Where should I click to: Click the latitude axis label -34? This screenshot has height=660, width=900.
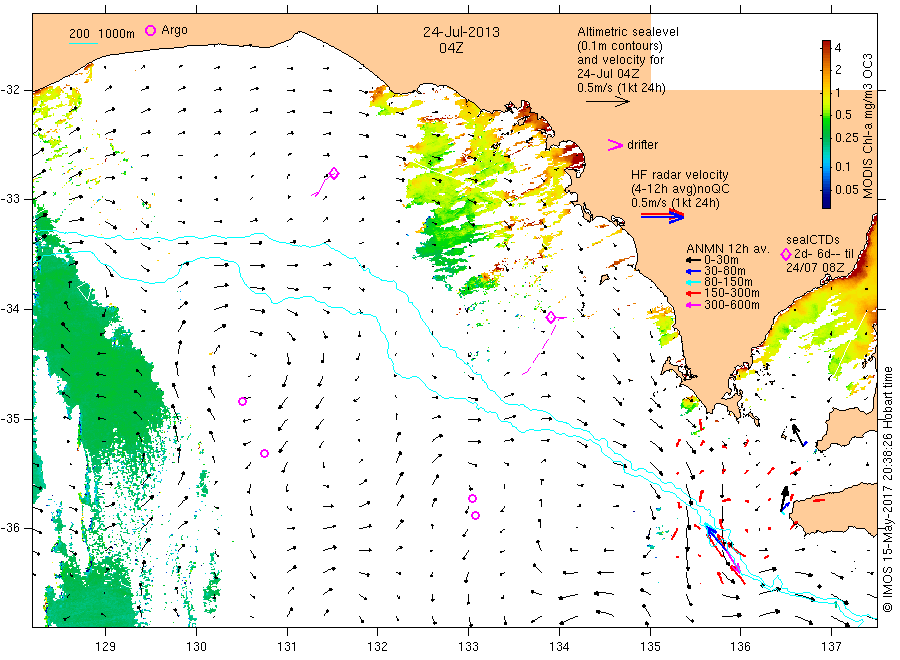click(10, 309)
